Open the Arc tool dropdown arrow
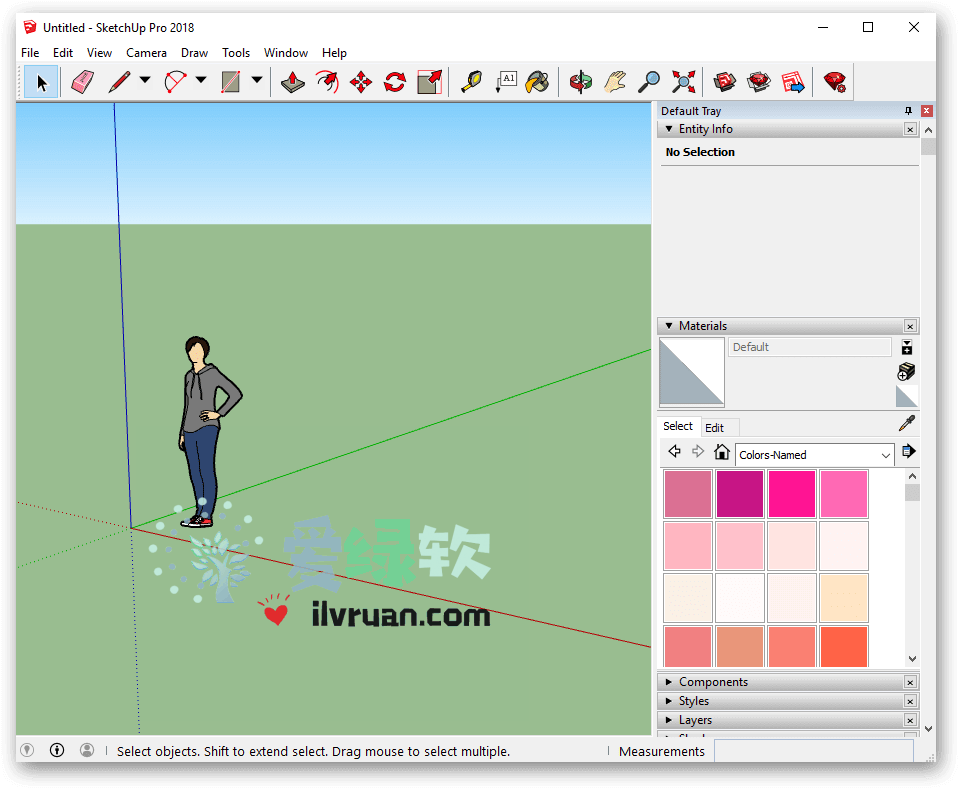Image resolution: width=958 pixels, height=788 pixels. 201,80
